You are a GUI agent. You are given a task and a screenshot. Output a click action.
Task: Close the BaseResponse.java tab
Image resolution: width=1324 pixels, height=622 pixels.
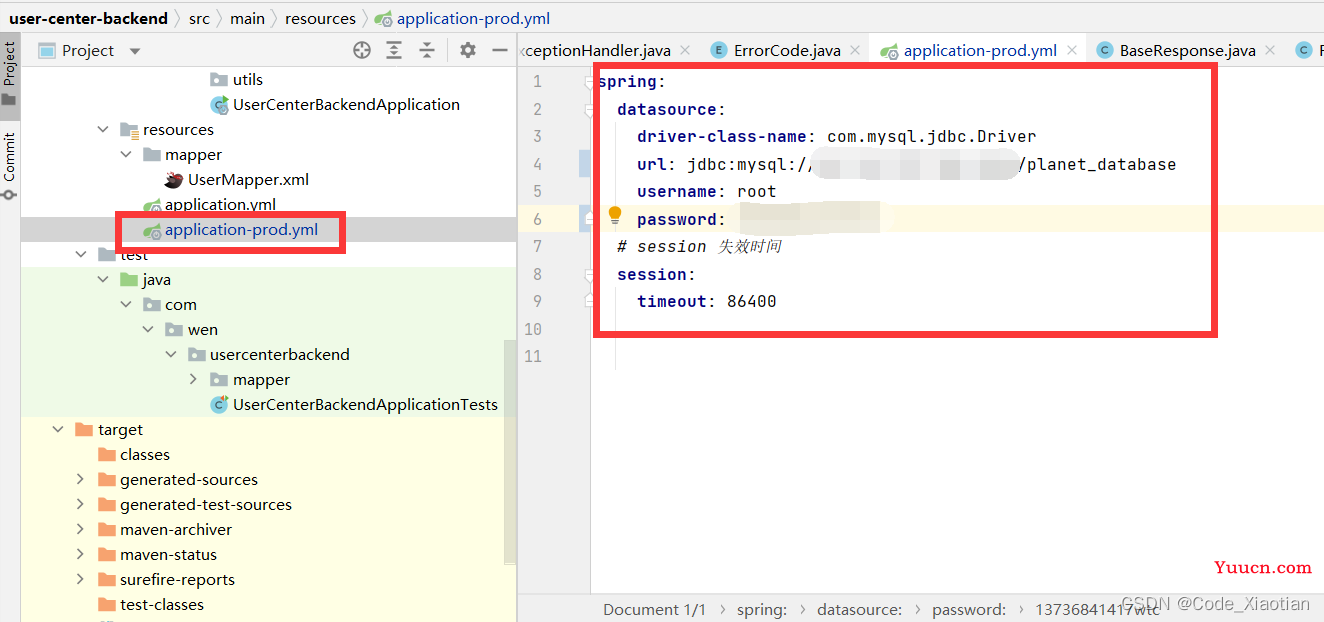(x=1270, y=50)
